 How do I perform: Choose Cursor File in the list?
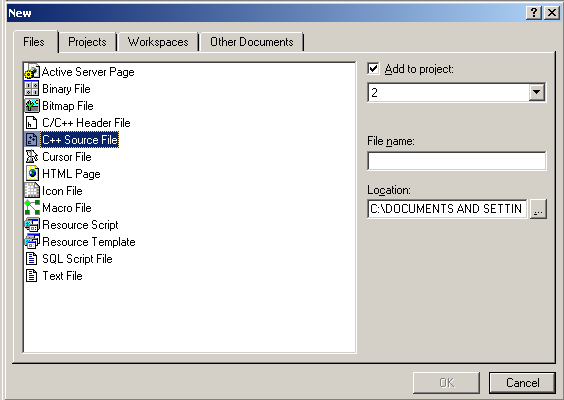(x=67, y=157)
